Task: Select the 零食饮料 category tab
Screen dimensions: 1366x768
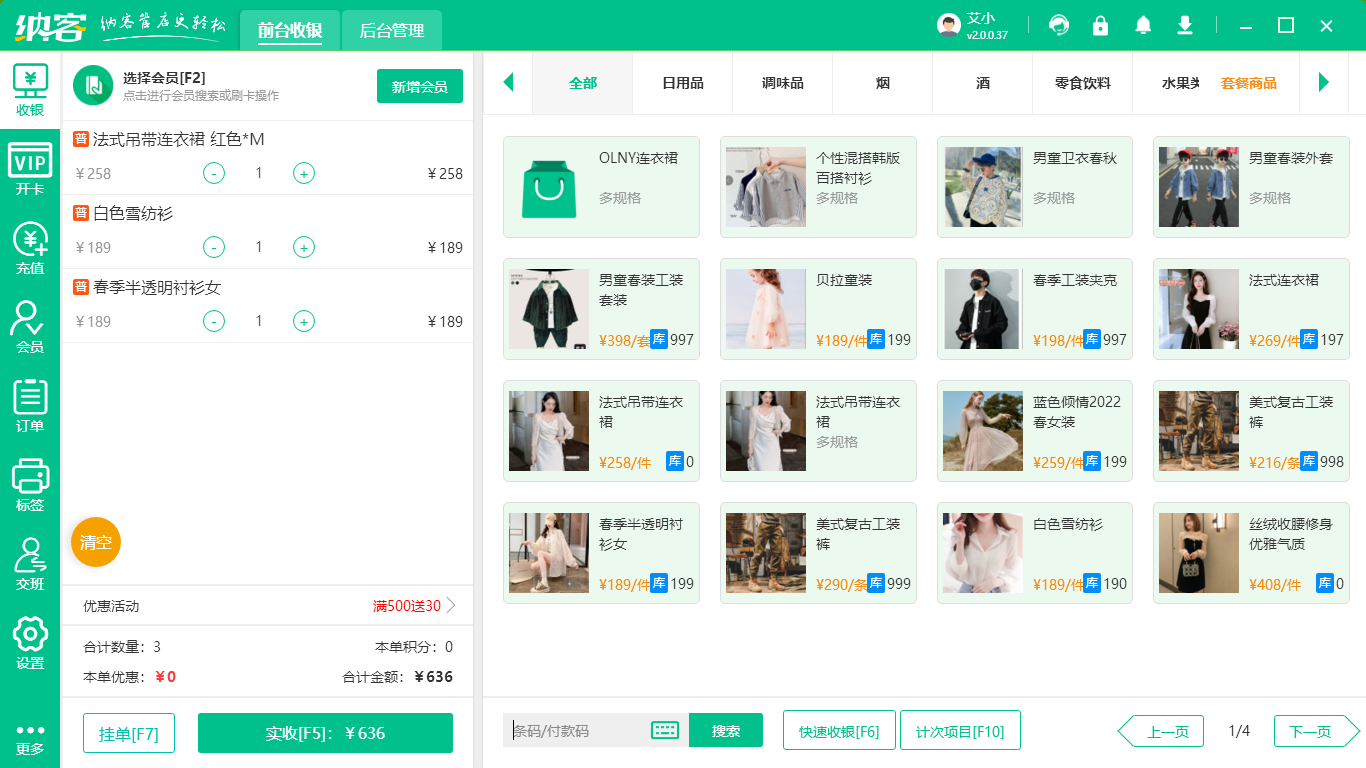Action: tap(1083, 83)
